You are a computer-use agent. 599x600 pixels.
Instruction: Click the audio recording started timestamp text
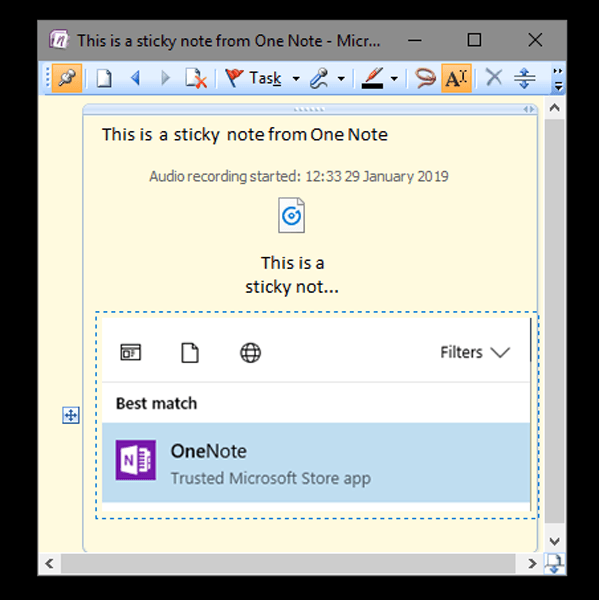pyautogui.click(x=299, y=176)
